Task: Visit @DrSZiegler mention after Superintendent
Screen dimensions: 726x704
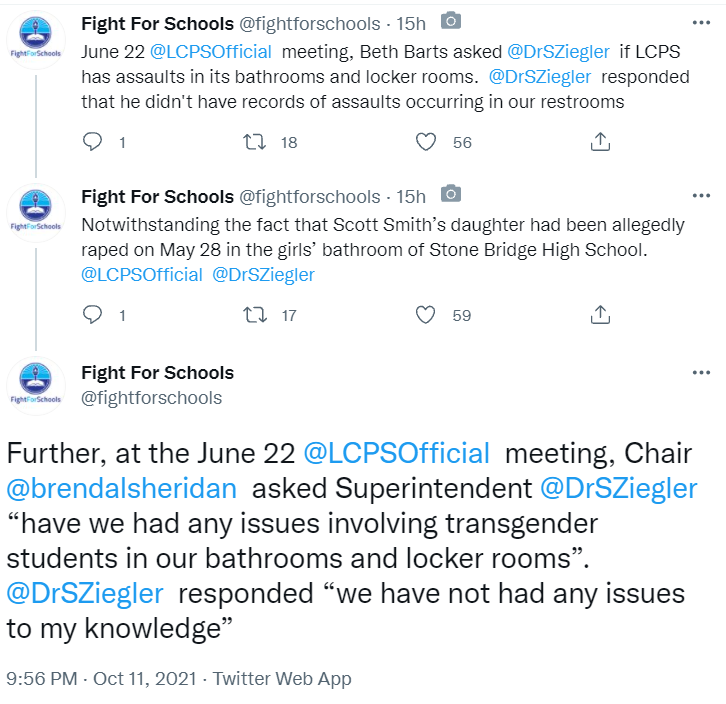Action: click(x=619, y=489)
